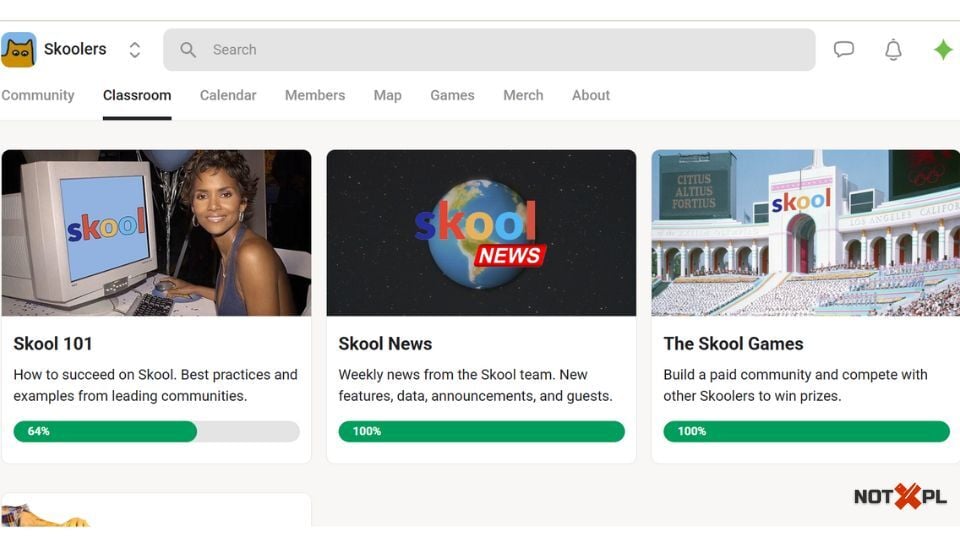Open the Skool News course thumbnail
The width and height of the screenshot is (960, 540).
pos(481,233)
